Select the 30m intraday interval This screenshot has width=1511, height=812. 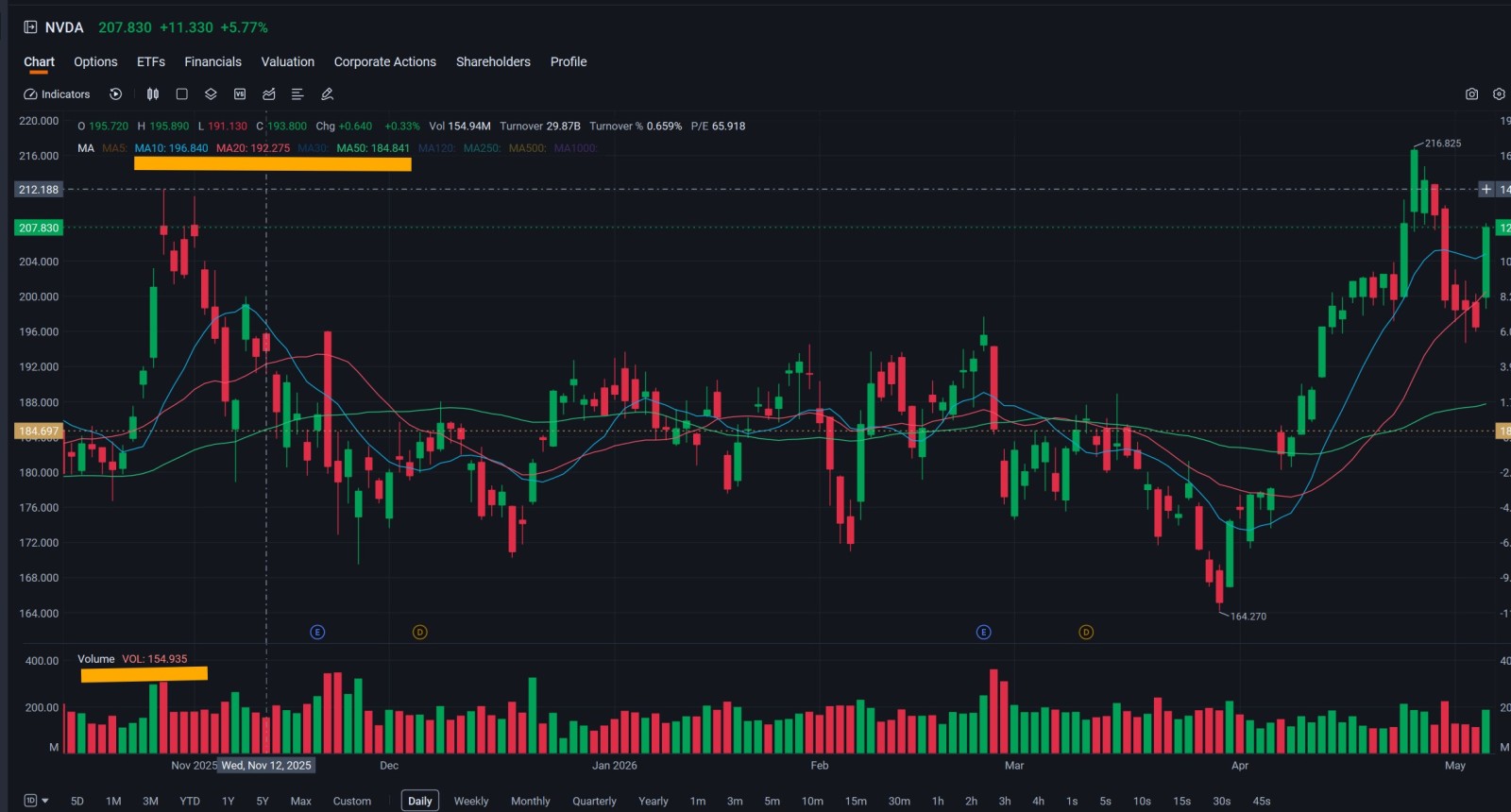pos(899,801)
